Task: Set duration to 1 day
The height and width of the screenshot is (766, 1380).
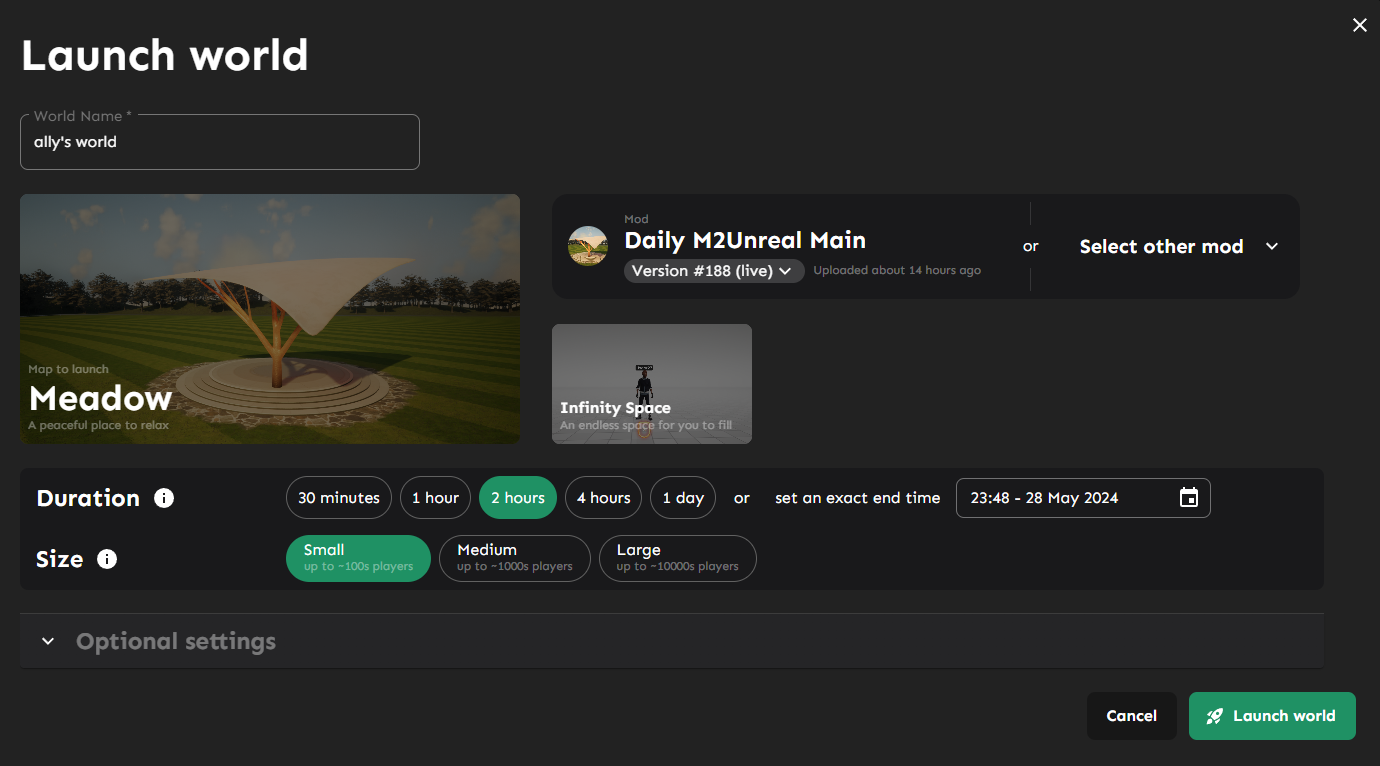Action: (x=683, y=498)
